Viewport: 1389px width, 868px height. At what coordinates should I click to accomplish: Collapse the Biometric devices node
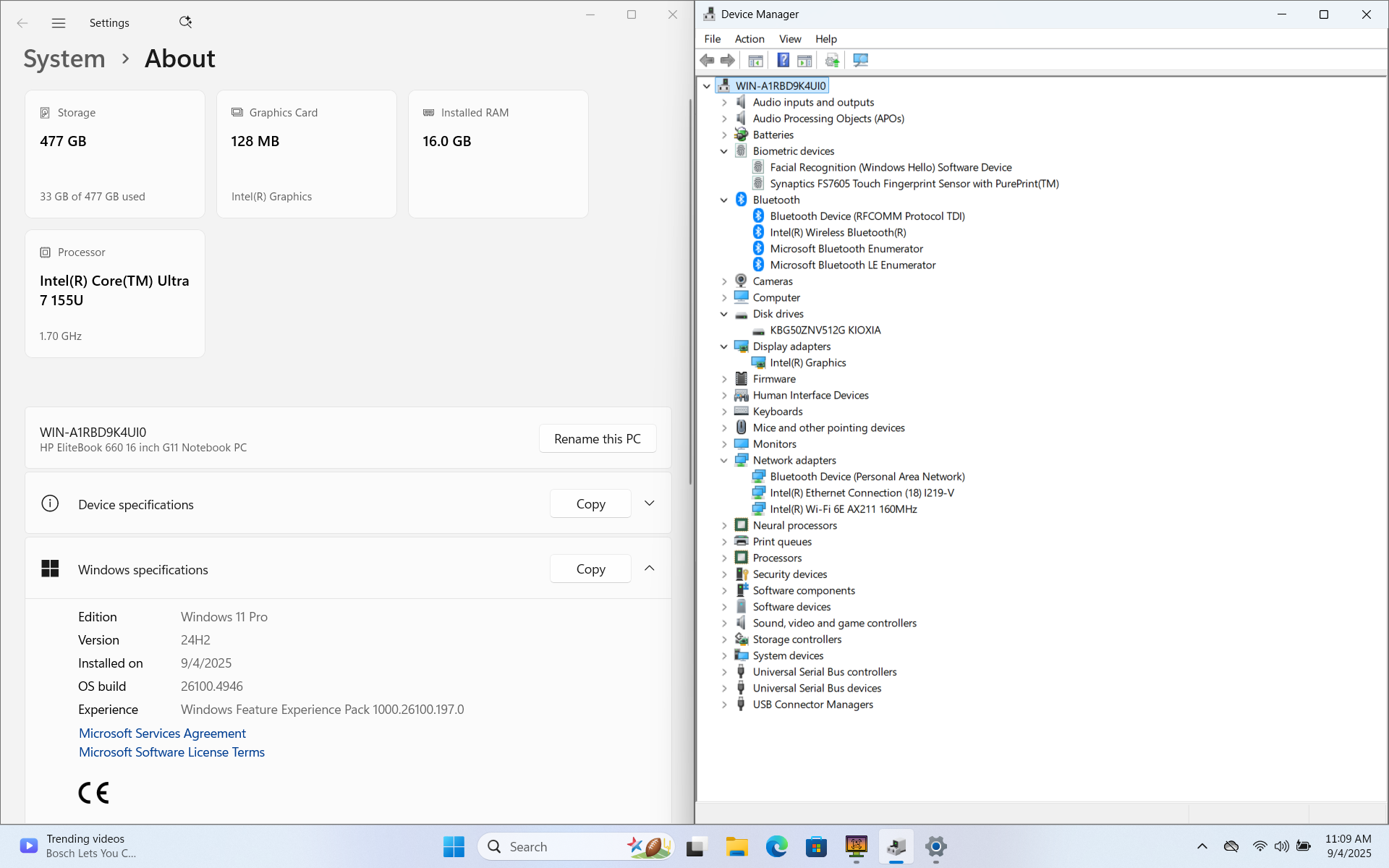(x=724, y=151)
